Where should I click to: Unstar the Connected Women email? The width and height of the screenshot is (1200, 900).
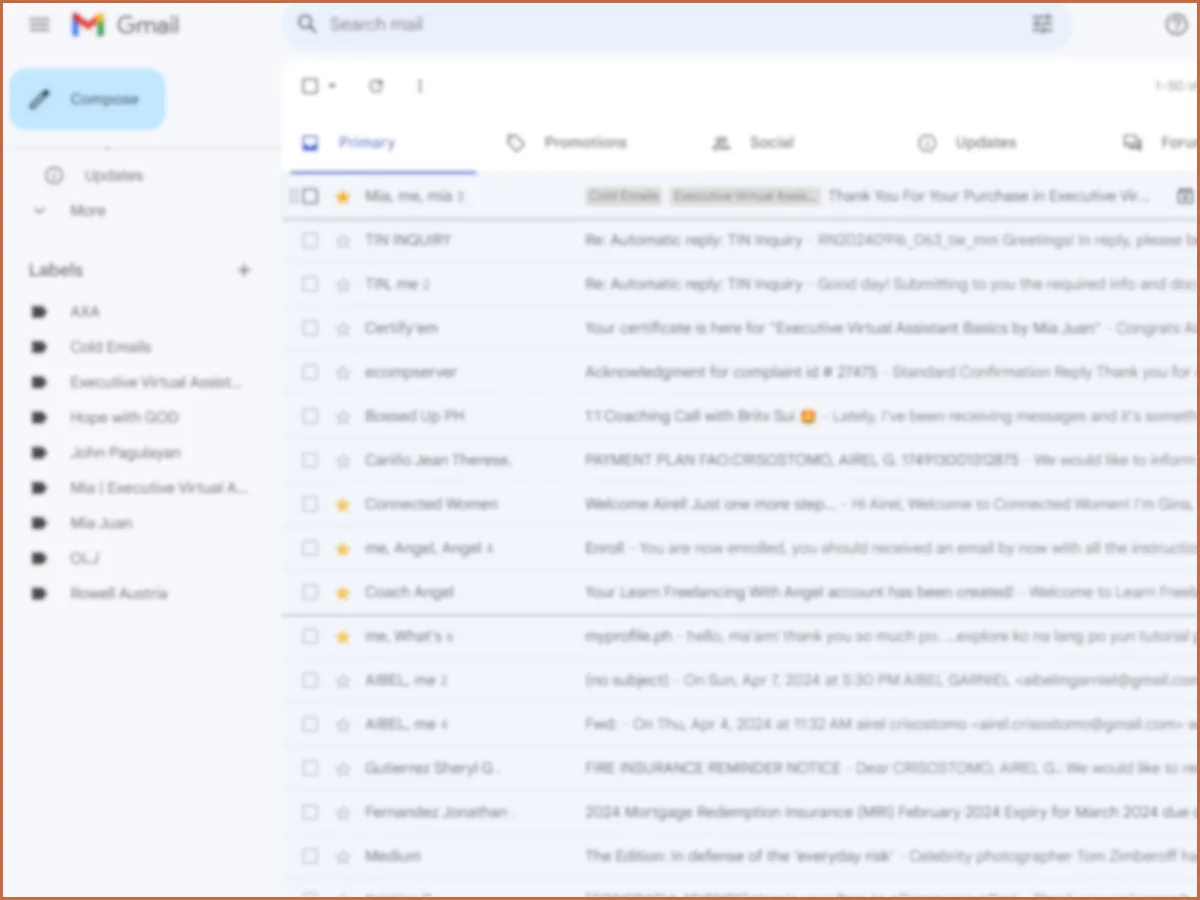(343, 504)
